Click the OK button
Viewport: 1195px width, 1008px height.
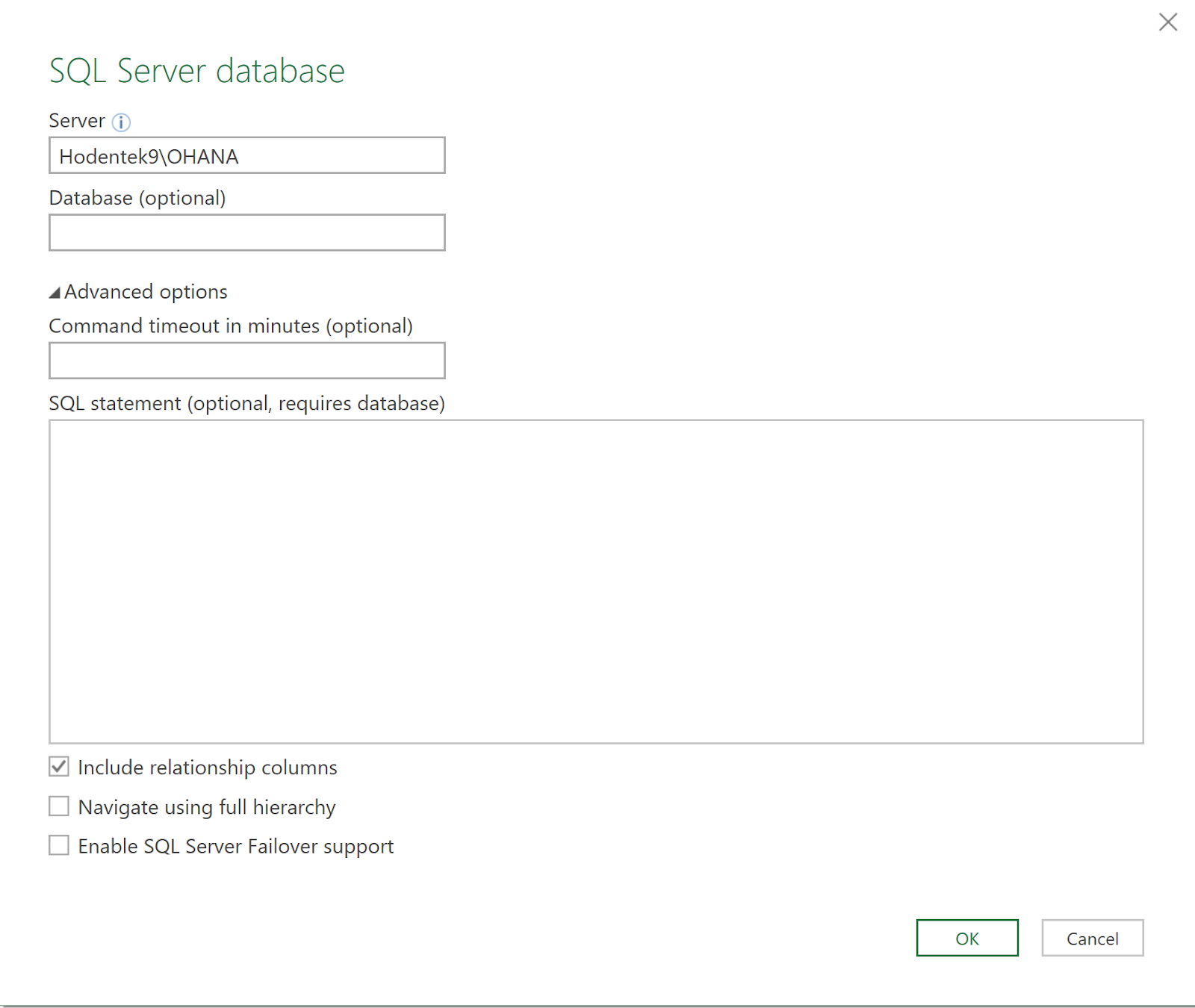point(966,939)
